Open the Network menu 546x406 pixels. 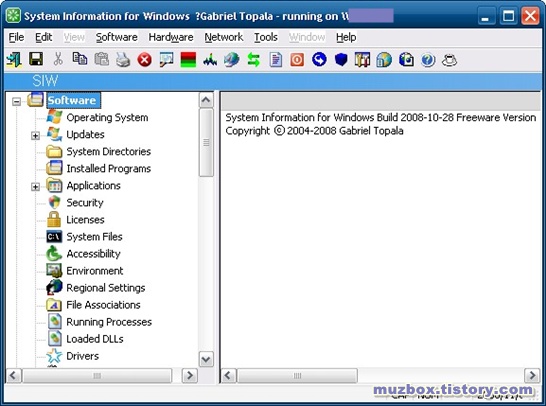224,37
